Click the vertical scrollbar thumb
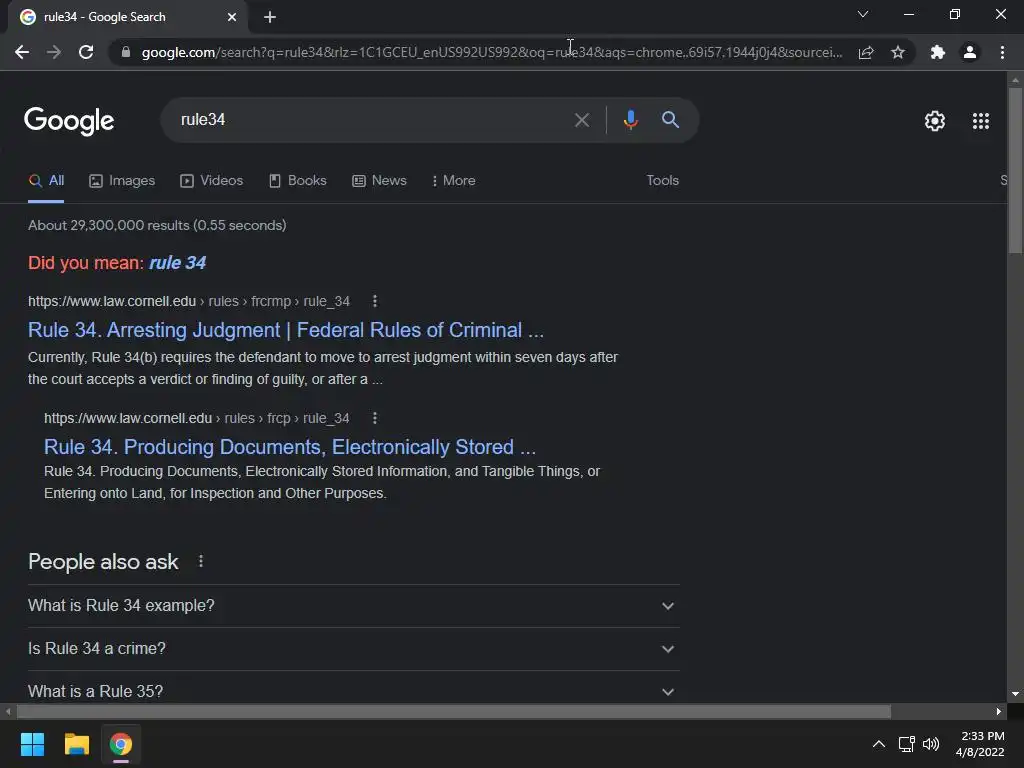 pyautogui.click(x=1015, y=170)
